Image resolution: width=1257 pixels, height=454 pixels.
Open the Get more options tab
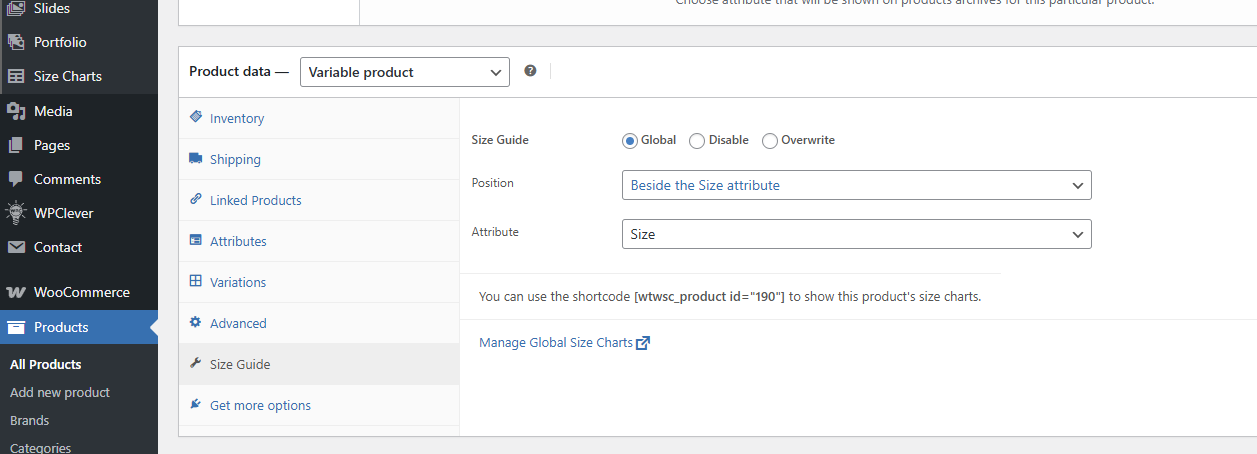pyautogui.click(x=260, y=405)
